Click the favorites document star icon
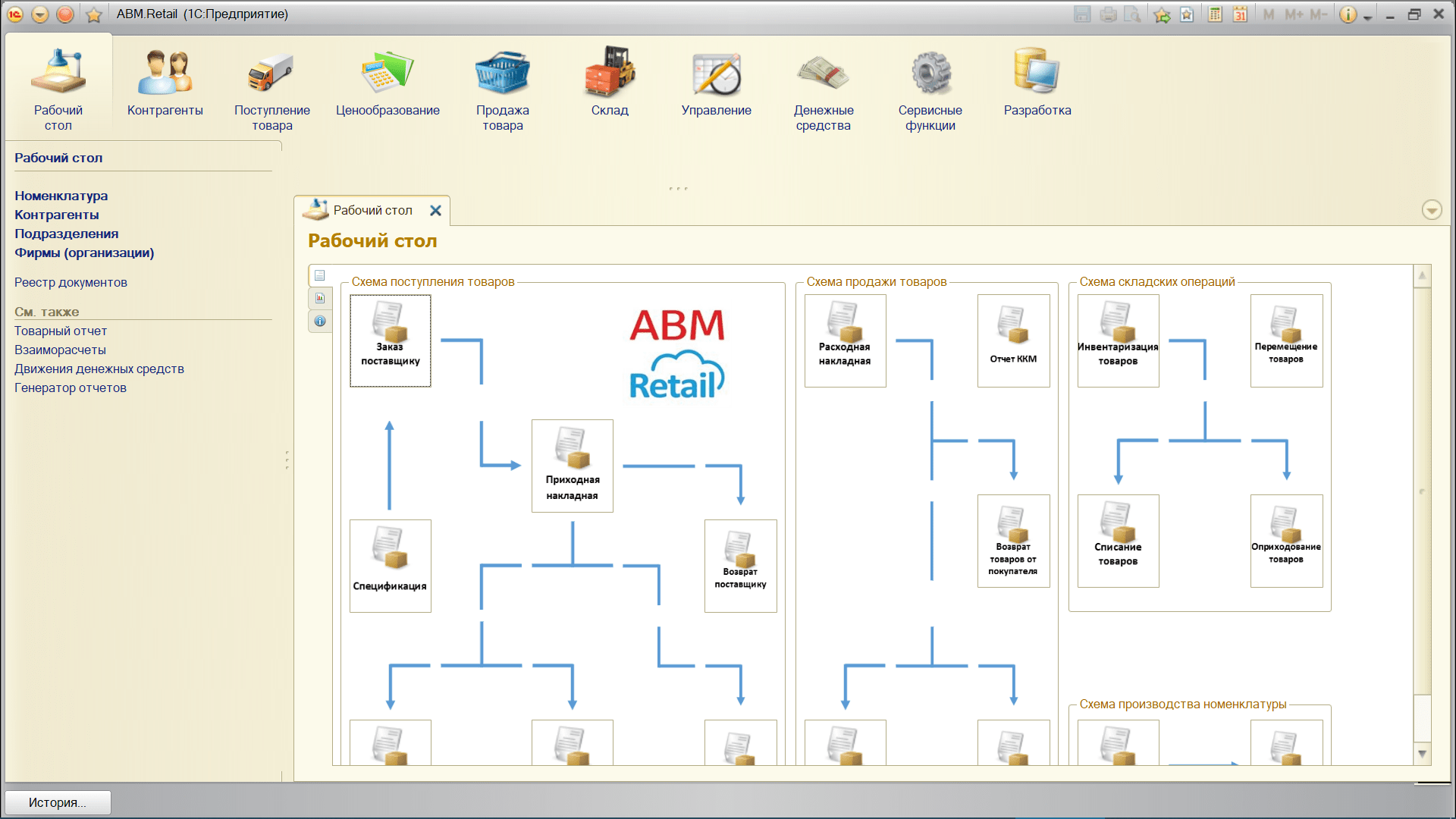This screenshot has height=819, width=1456. tap(1187, 14)
